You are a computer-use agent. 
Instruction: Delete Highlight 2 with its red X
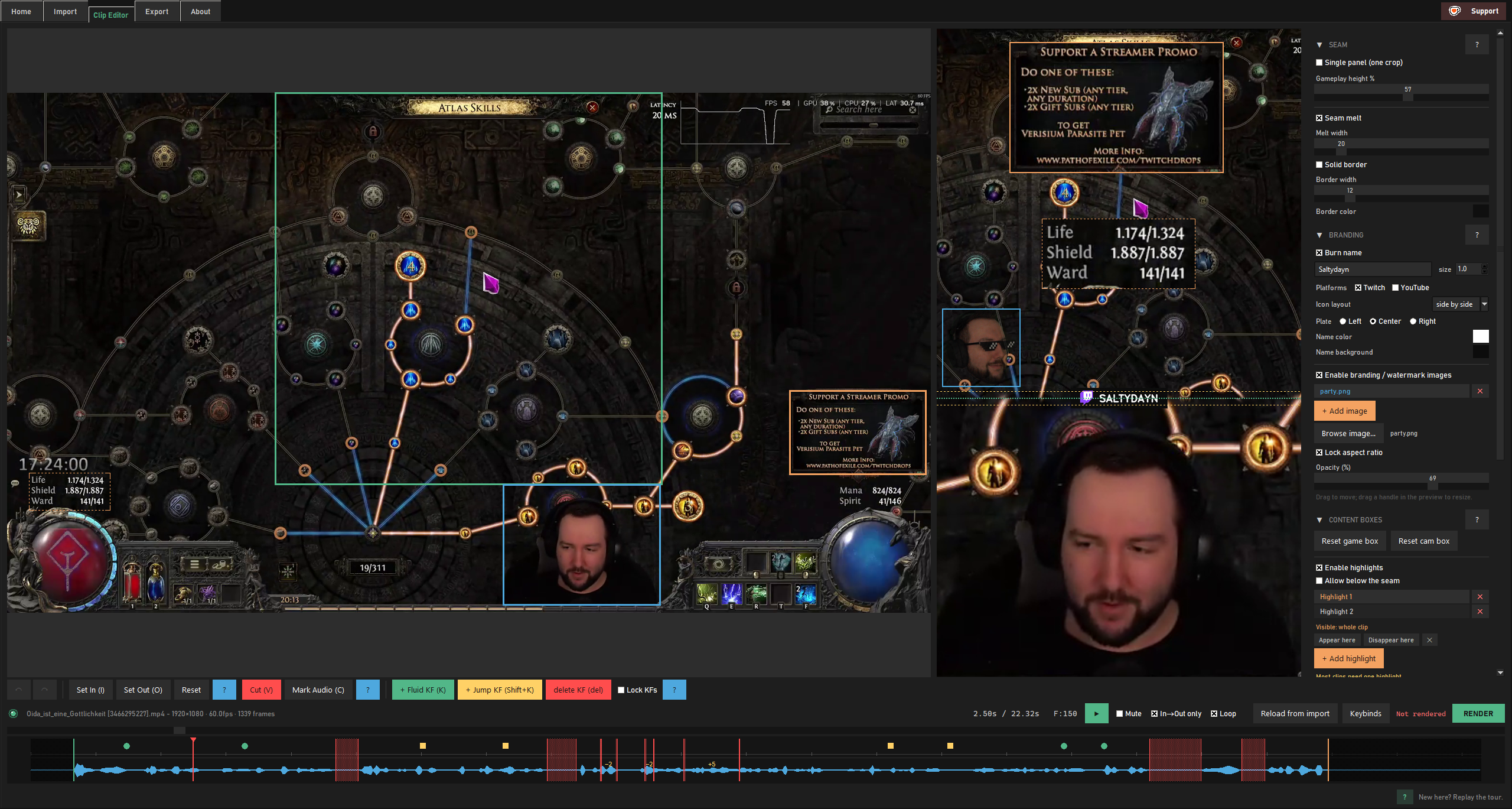tap(1480, 612)
